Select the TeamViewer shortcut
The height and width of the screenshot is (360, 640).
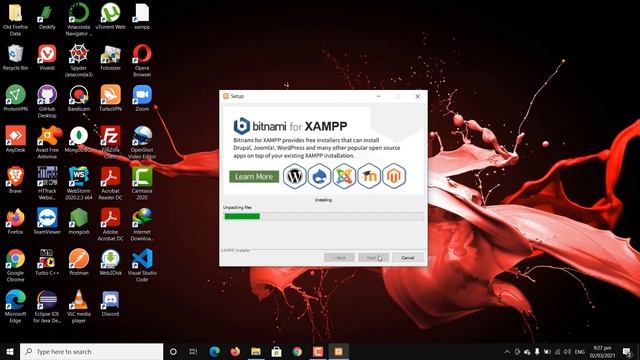[47, 222]
